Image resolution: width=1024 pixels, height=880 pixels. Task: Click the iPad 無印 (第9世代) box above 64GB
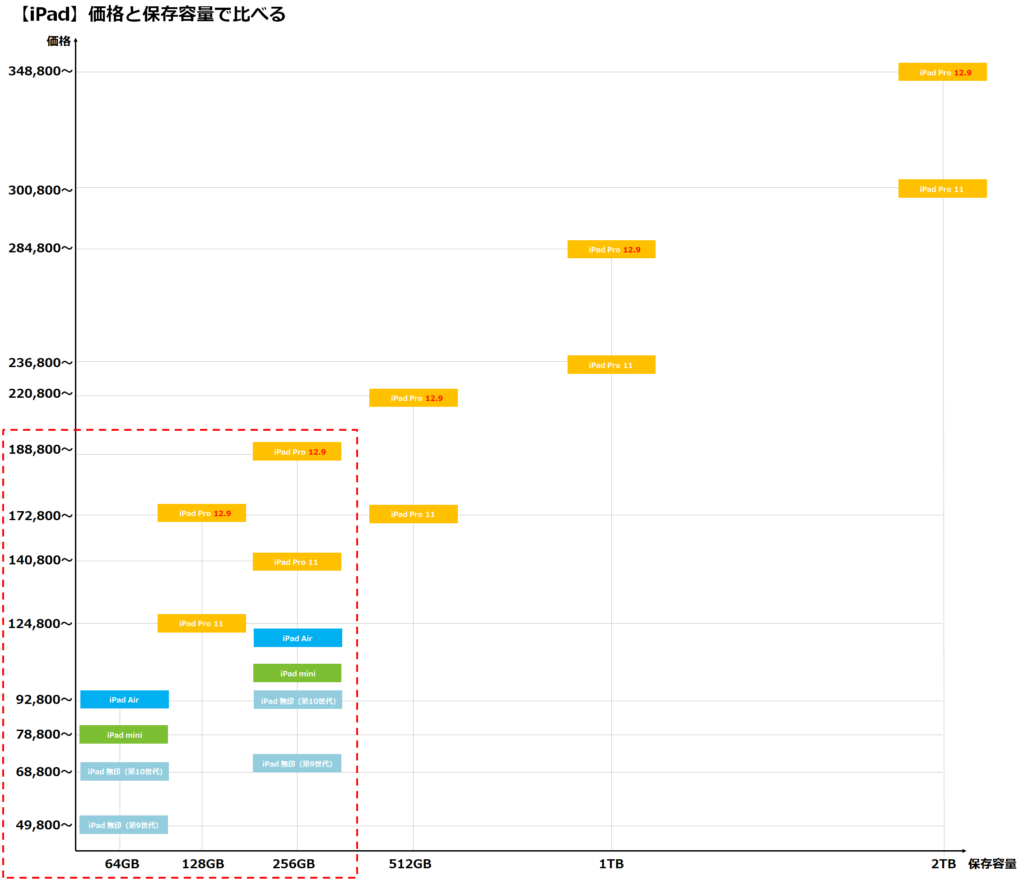[x=124, y=825]
